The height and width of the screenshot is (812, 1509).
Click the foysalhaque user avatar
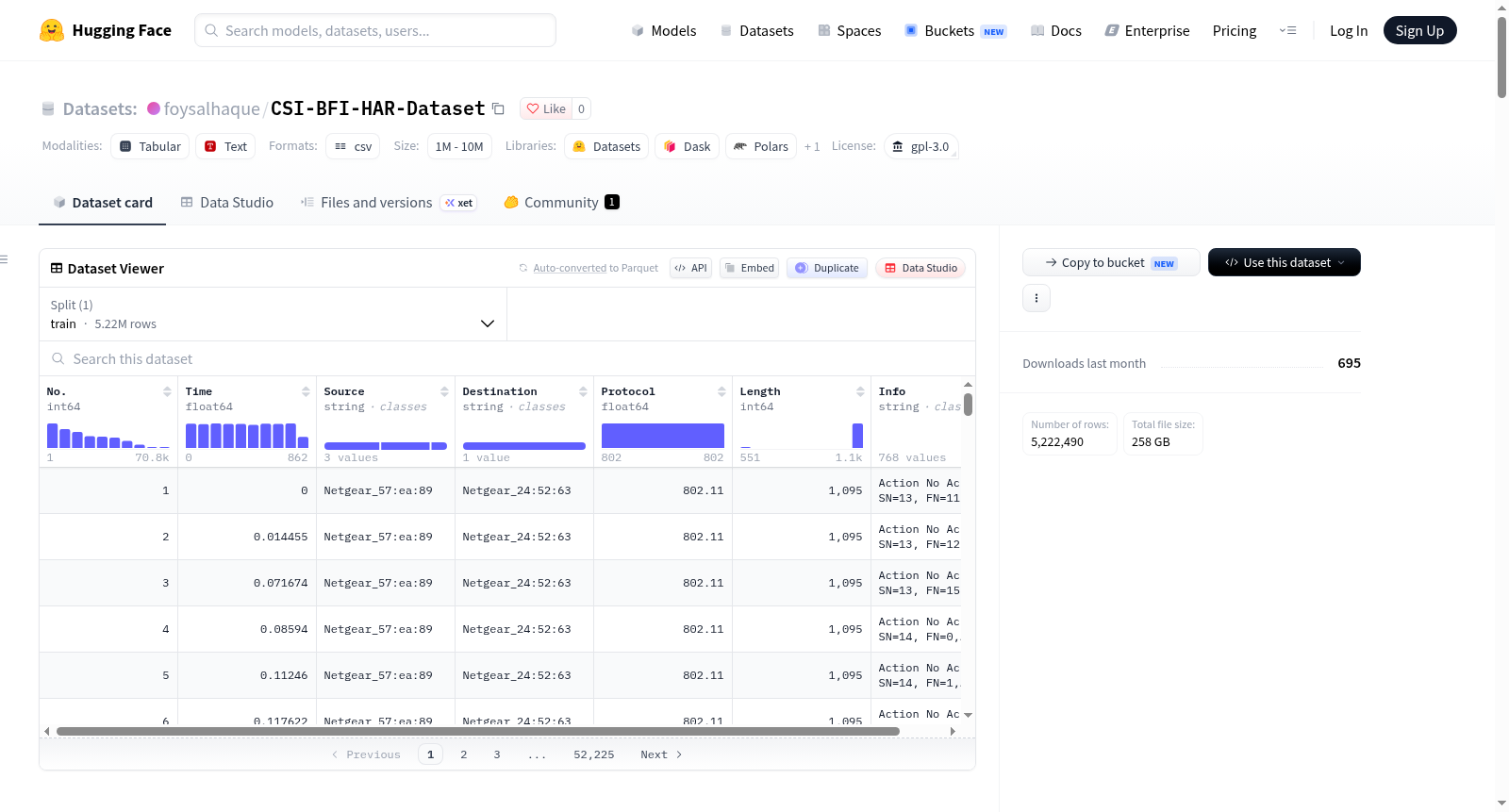[154, 108]
